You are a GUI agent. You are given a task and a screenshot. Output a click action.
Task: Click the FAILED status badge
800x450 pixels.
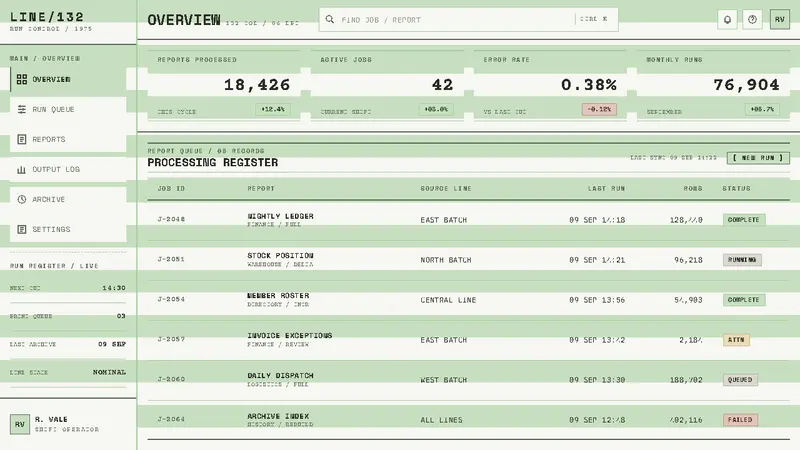[x=740, y=420]
